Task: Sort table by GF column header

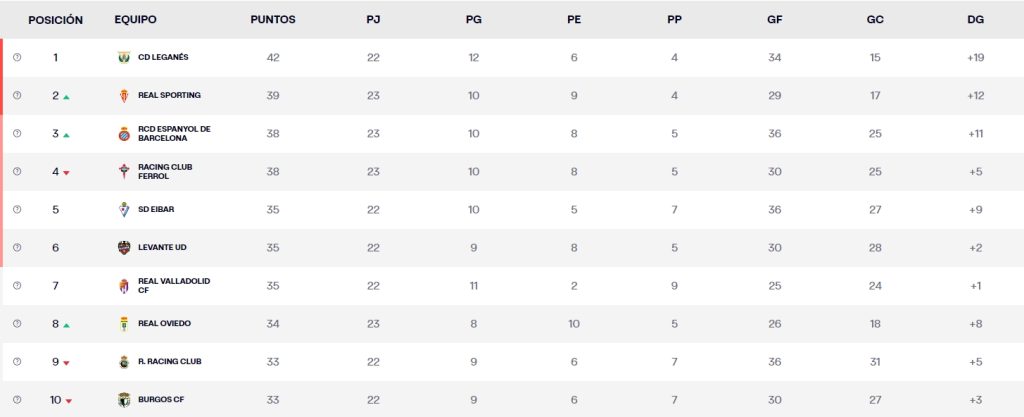Action: [x=774, y=19]
